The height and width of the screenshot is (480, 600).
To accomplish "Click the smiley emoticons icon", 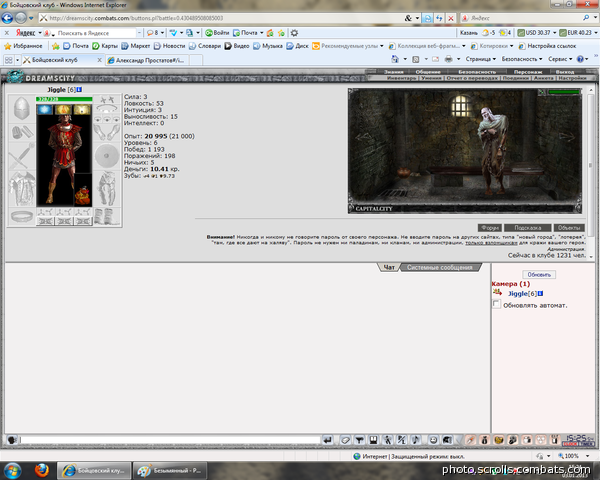I will tap(433, 440).
